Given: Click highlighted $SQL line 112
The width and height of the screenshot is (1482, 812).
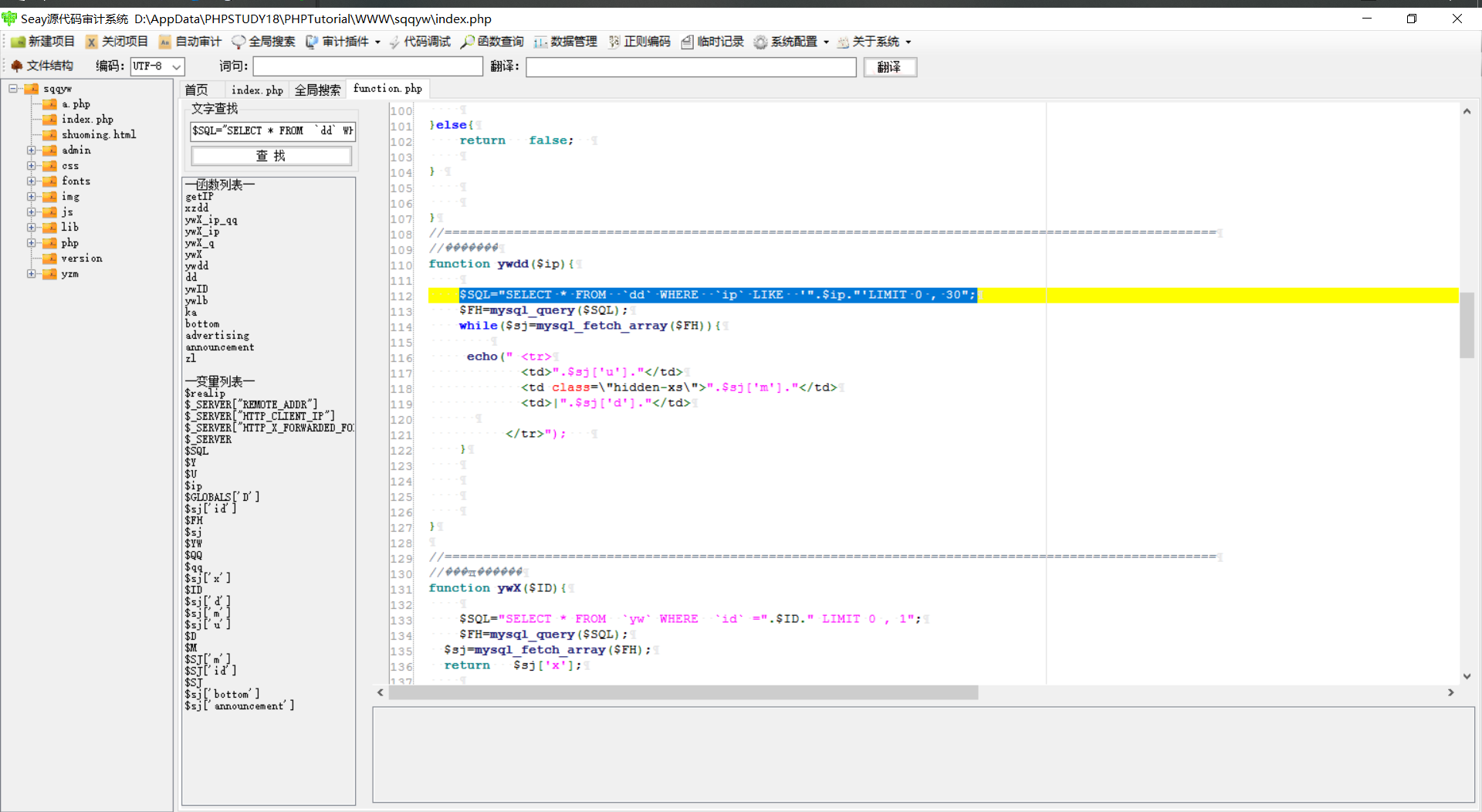Looking at the screenshot, I should coord(718,295).
